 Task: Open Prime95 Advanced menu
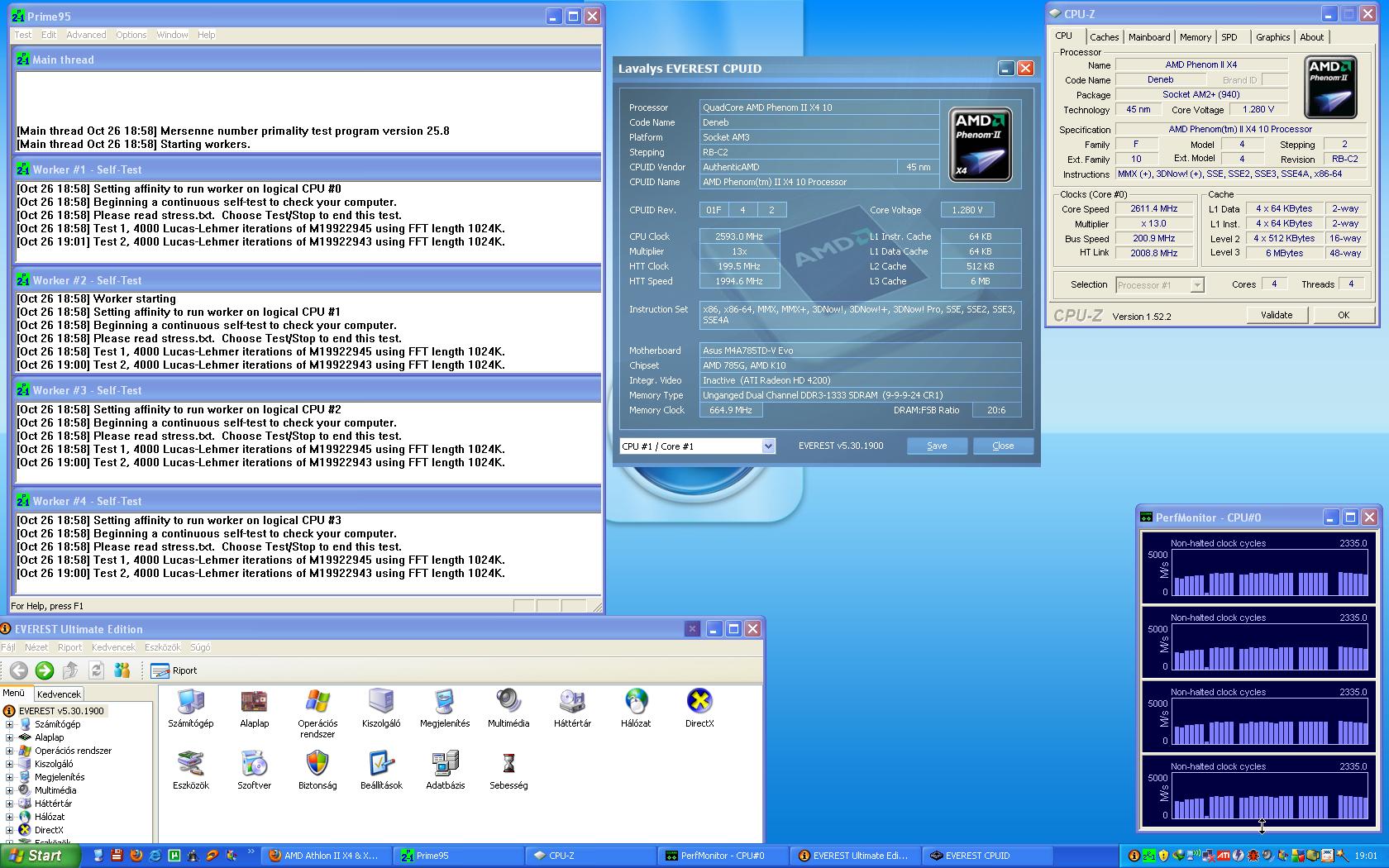tap(86, 35)
